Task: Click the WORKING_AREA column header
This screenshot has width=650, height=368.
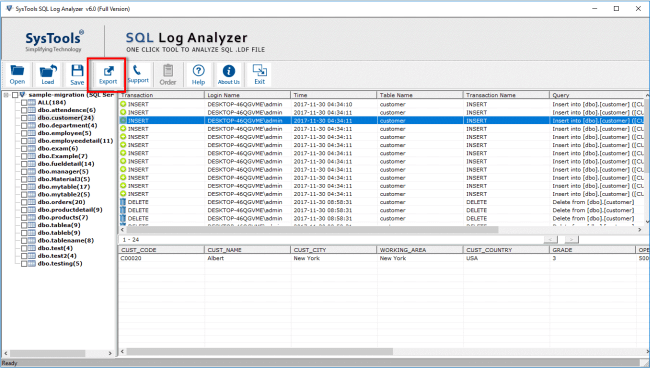Action: [420, 250]
